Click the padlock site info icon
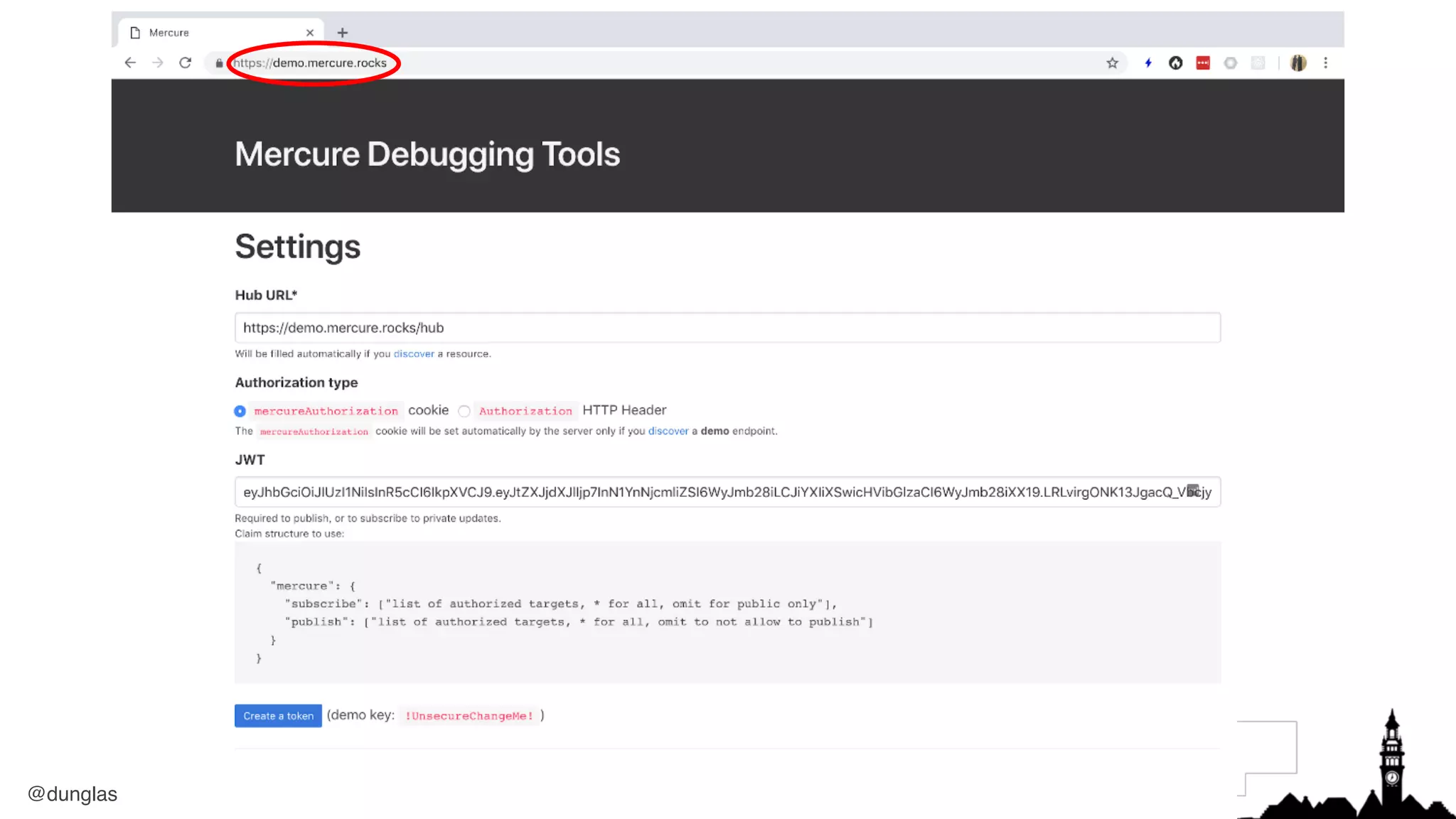Screen dimensions: 1456x819 (219, 63)
